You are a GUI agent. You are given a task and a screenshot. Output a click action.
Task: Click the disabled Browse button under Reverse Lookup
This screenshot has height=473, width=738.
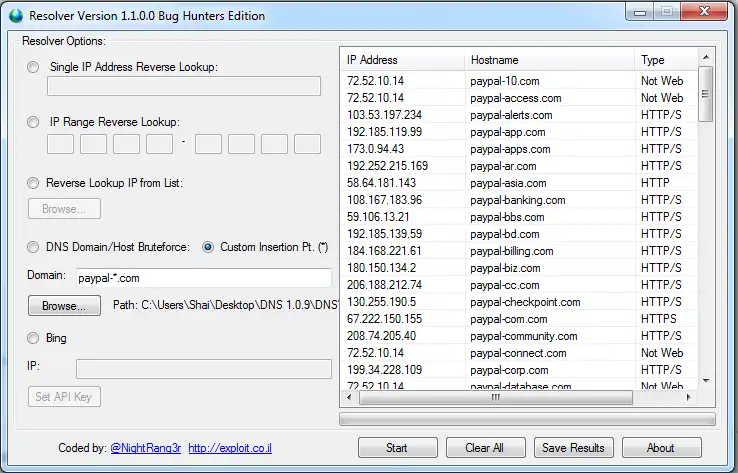(64, 208)
